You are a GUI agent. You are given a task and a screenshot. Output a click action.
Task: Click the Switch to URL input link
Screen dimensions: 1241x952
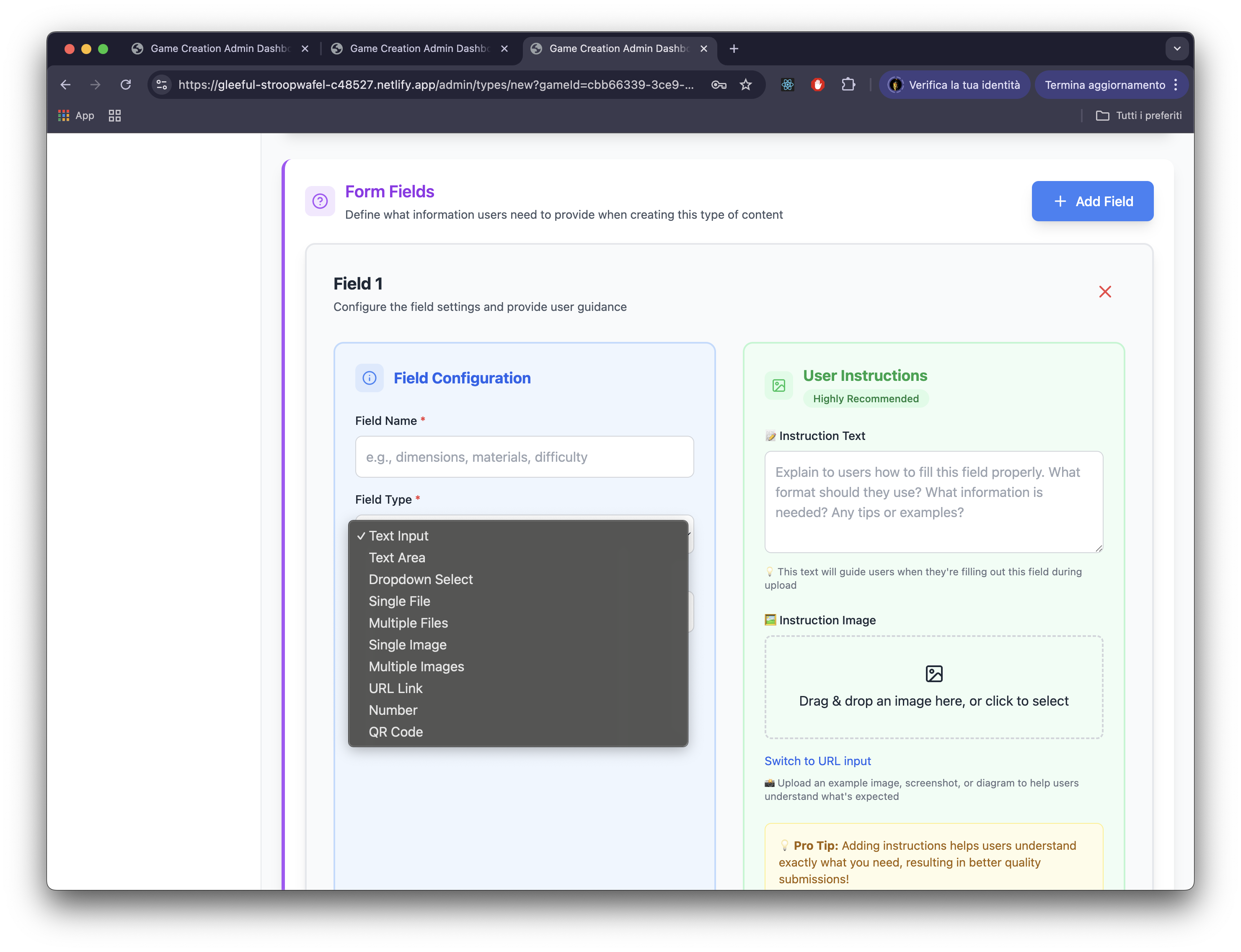(817, 761)
